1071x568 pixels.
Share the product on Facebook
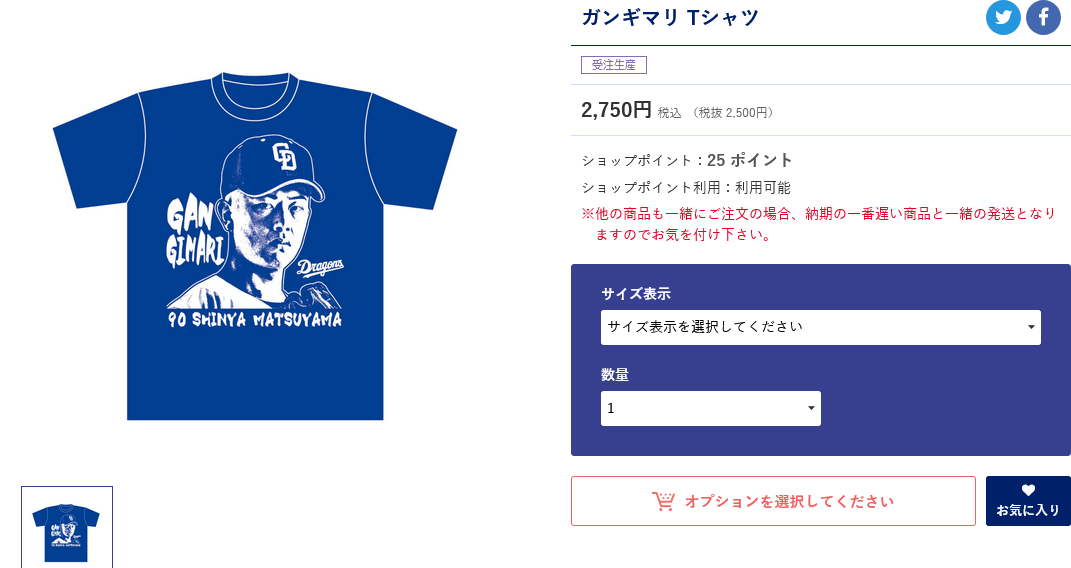1043,17
